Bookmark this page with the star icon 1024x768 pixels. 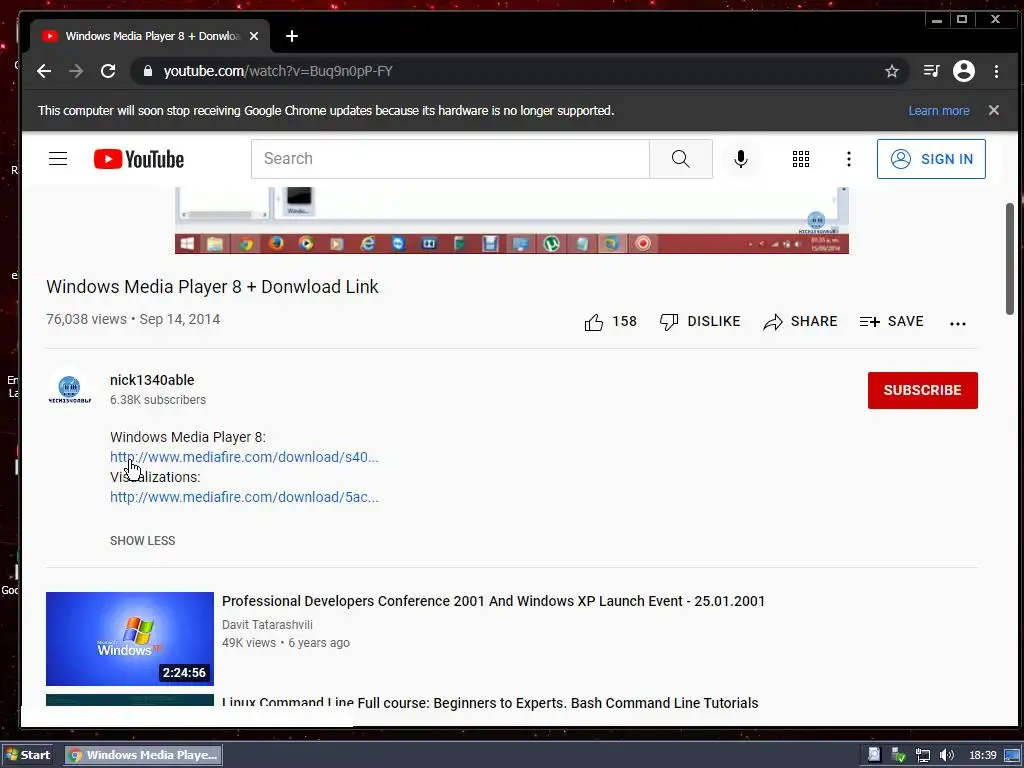tap(891, 71)
